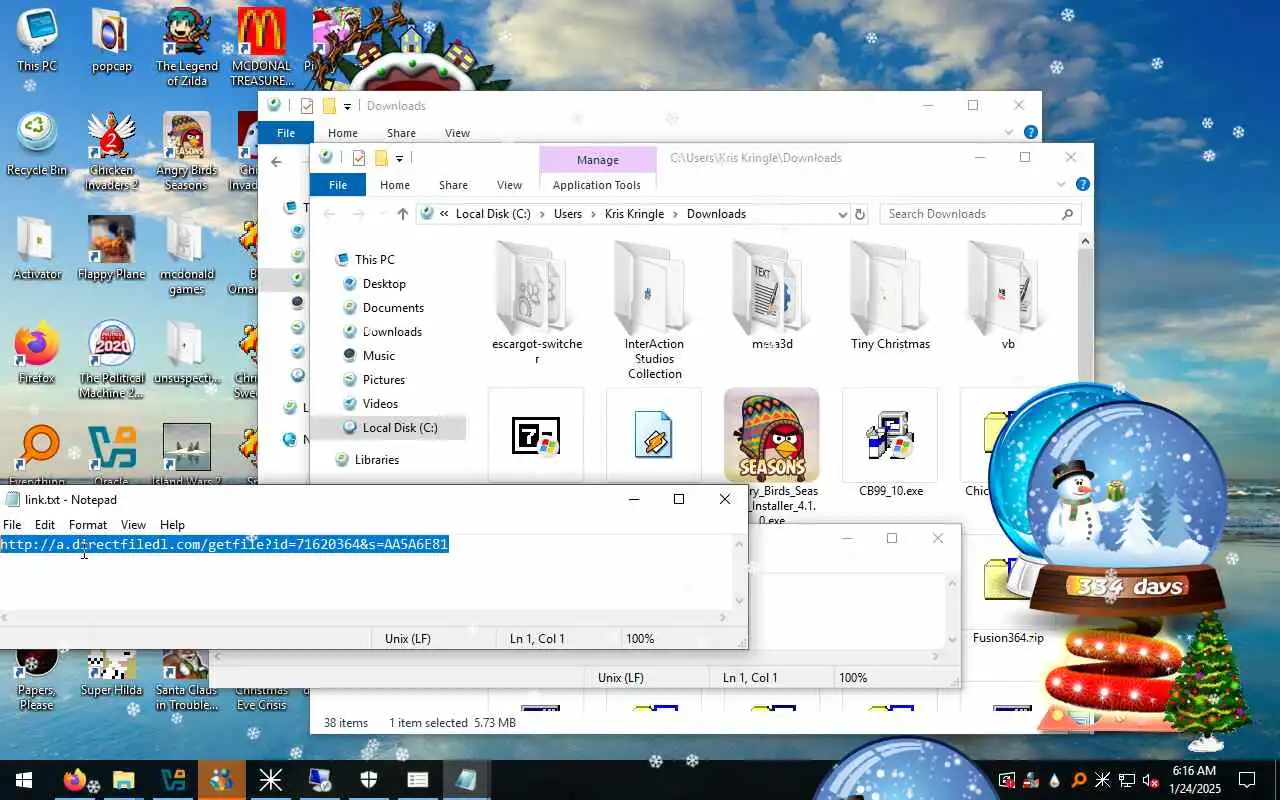This screenshot has height=800, width=1280.
Task: Open Notepad's Help menu
Action: click(x=172, y=524)
